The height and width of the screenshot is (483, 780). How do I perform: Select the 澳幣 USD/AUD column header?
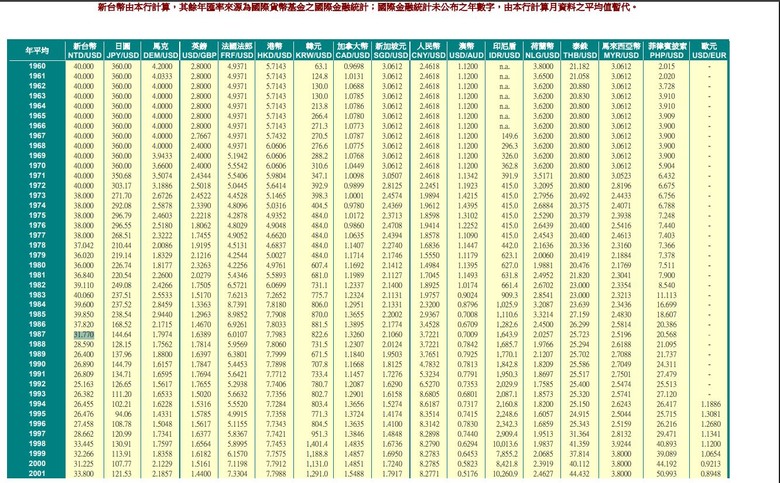pos(466,51)
